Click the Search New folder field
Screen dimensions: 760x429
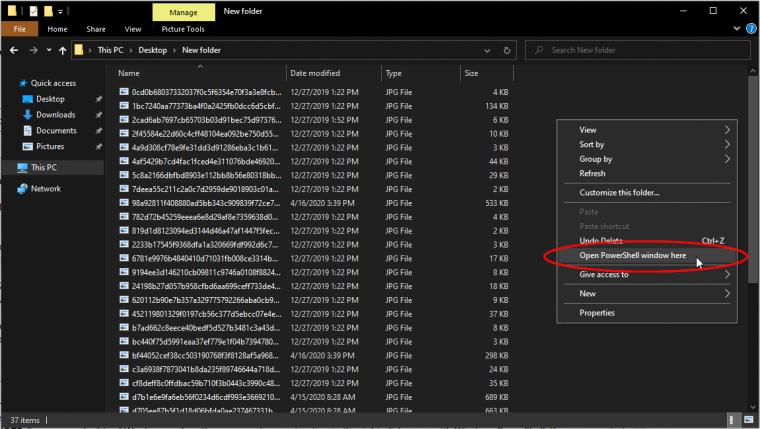click(x=637, y=50)
